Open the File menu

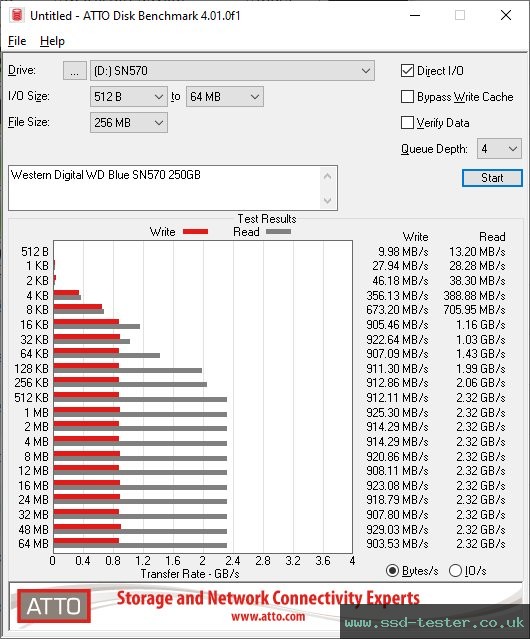pyautogui.click(x=17, y=41)
